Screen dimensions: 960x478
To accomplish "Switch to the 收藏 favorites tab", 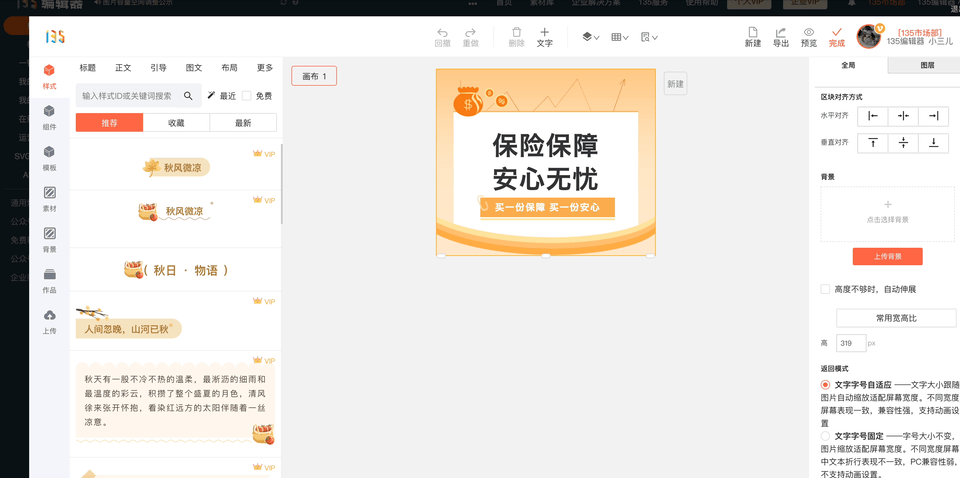I will 176,123.
